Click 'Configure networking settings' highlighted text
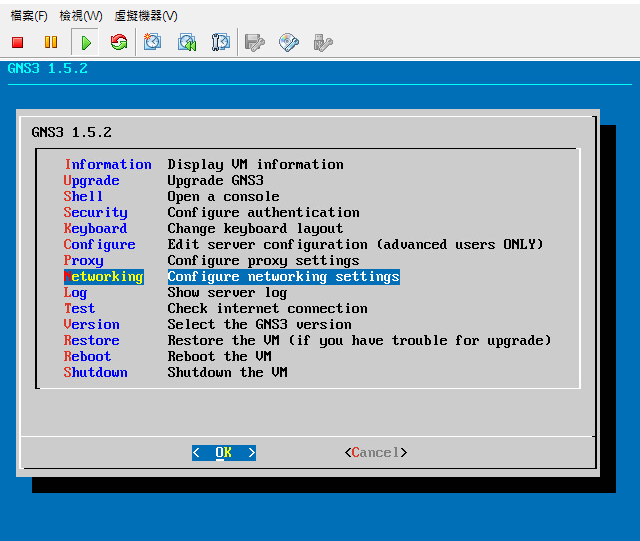 pos(284,276)
